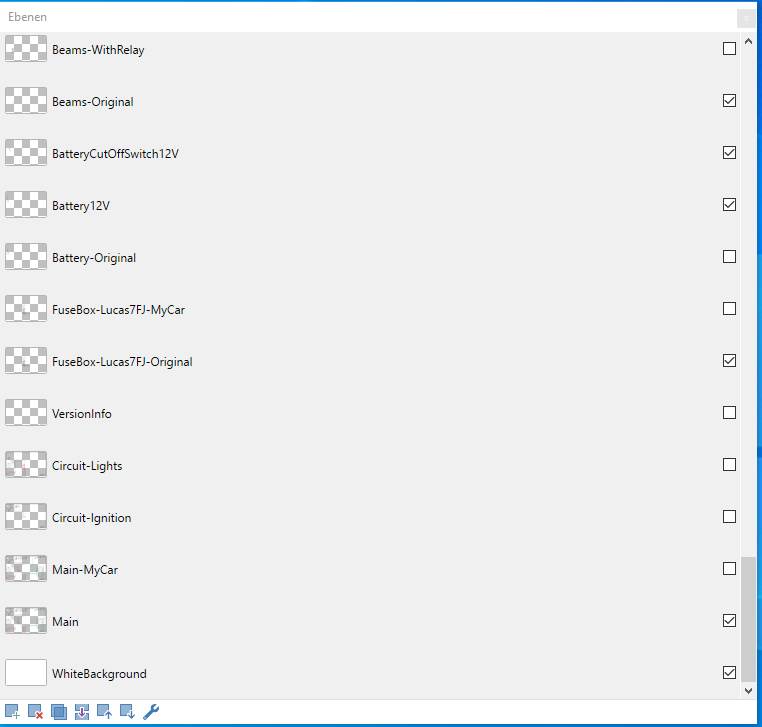Click the Move Layer Up icon

[105, 712]
